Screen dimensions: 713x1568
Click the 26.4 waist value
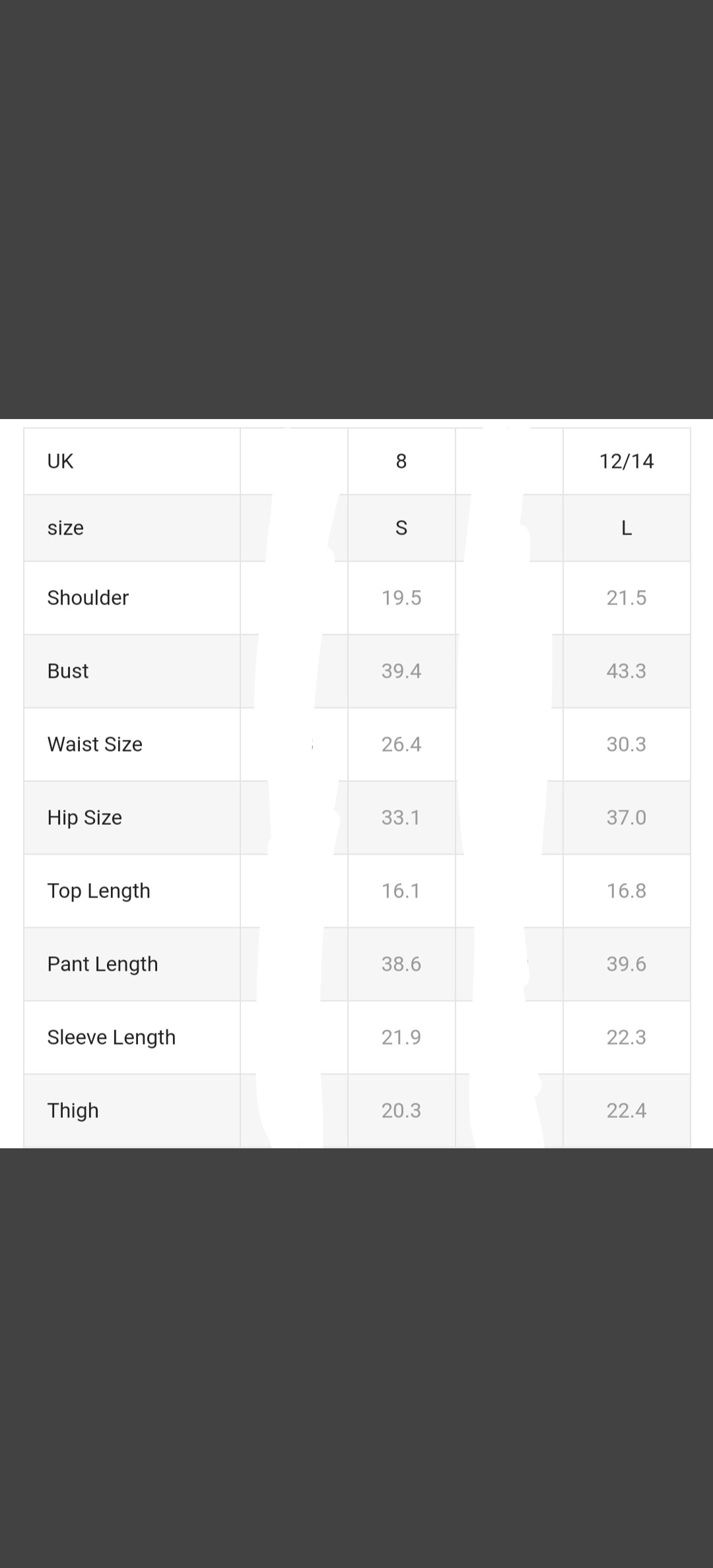point(401,744)
